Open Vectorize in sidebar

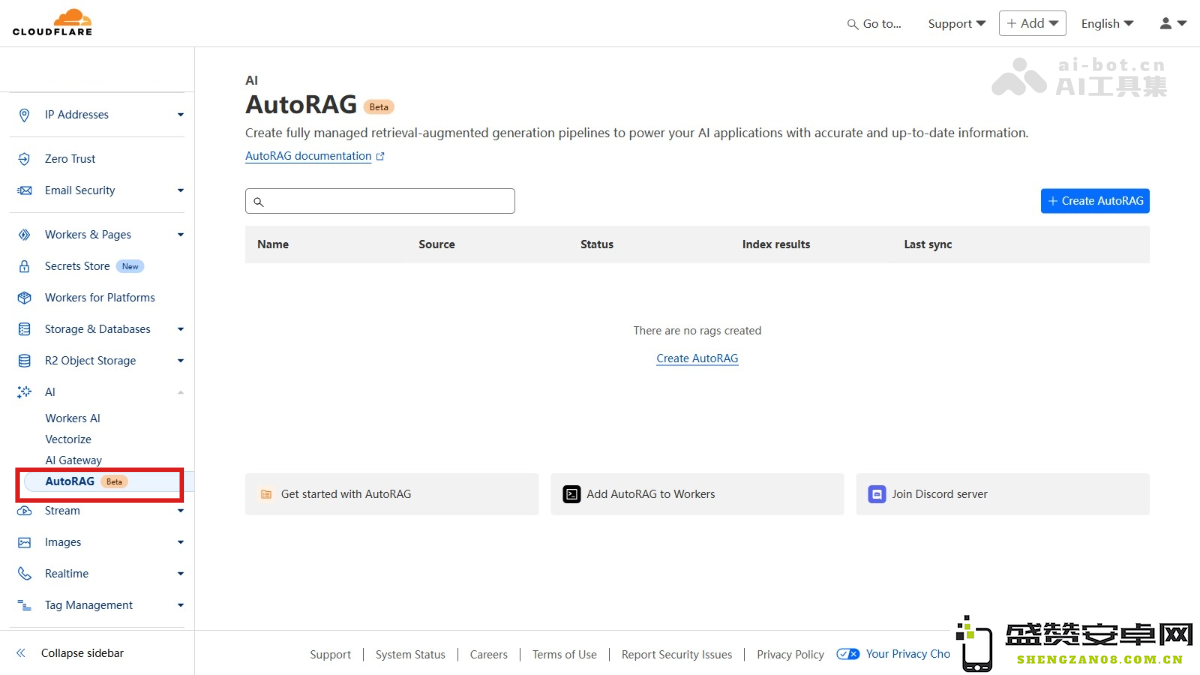tap(68, 440)
